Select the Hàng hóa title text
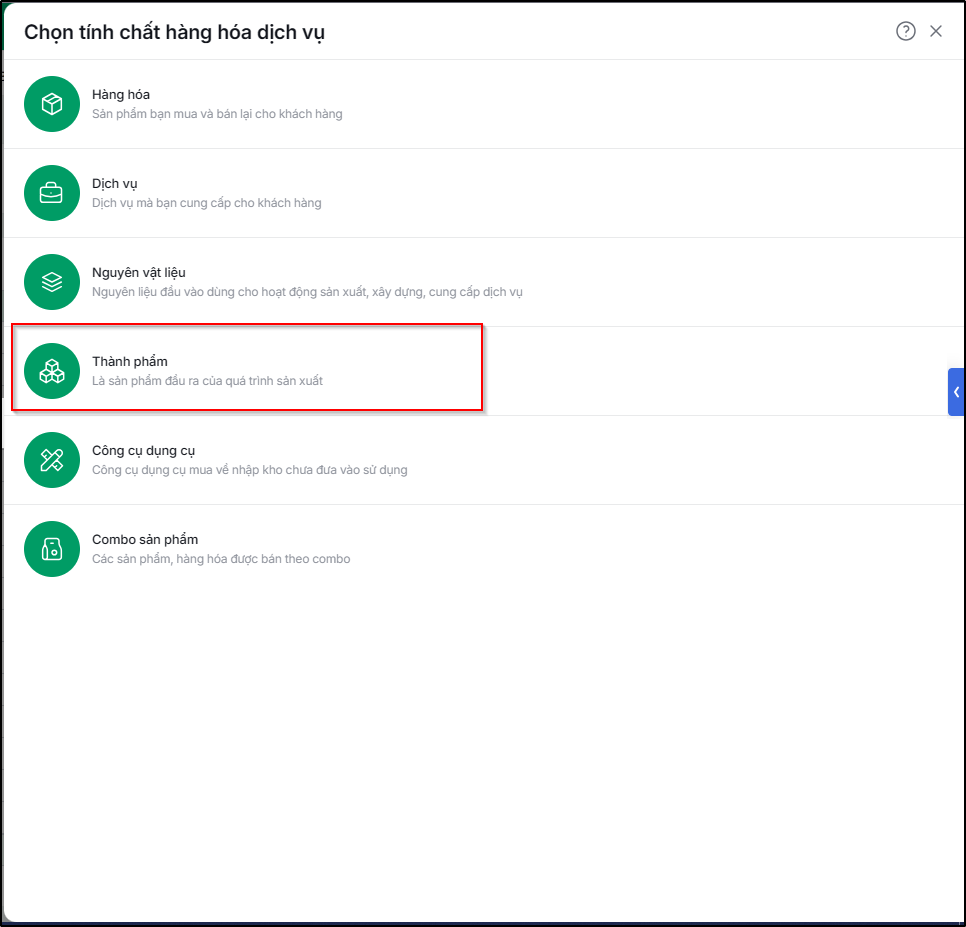 pyautogui.click(x=121, y=94)
